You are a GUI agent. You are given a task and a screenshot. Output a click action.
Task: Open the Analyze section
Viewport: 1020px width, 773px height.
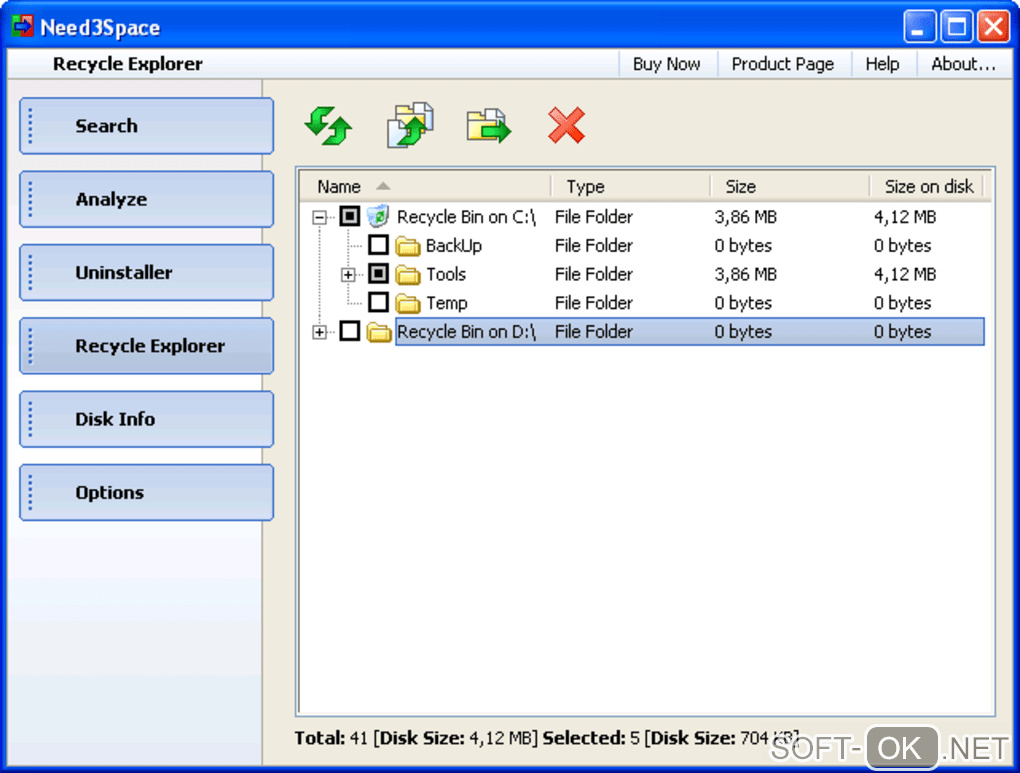(x=146, y=199)
